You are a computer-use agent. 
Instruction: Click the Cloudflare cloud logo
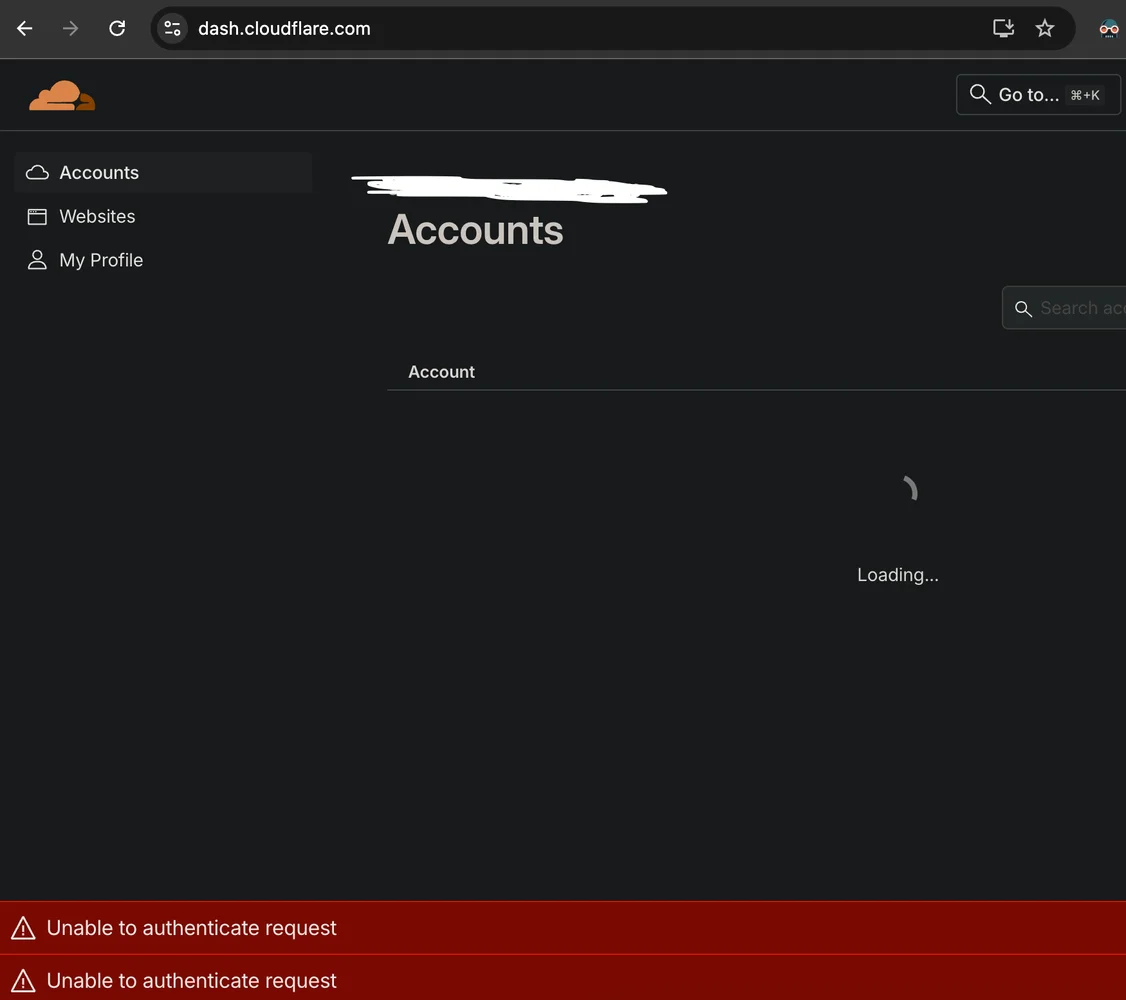coord(62,95)
